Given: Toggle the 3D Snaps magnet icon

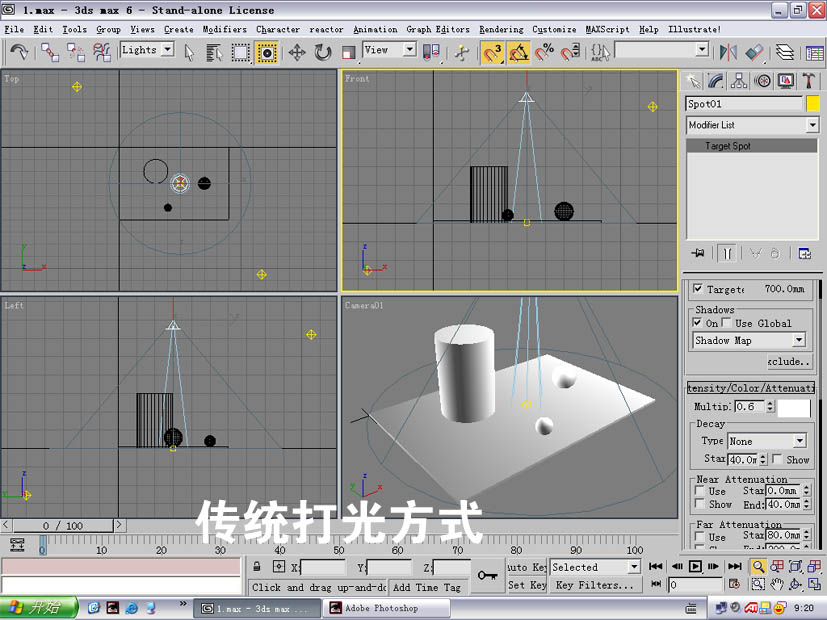Looking at the screenshot, I should [x=492, y=52].
